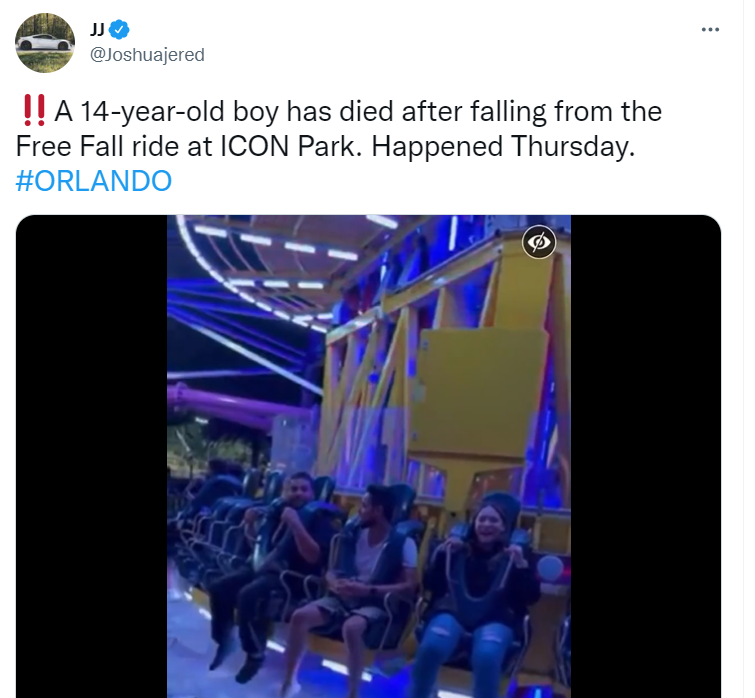The width and height of the screenshot is (755, 698).
Task: Open the @Joshuajered handle link
Action: tap(147, 54)
